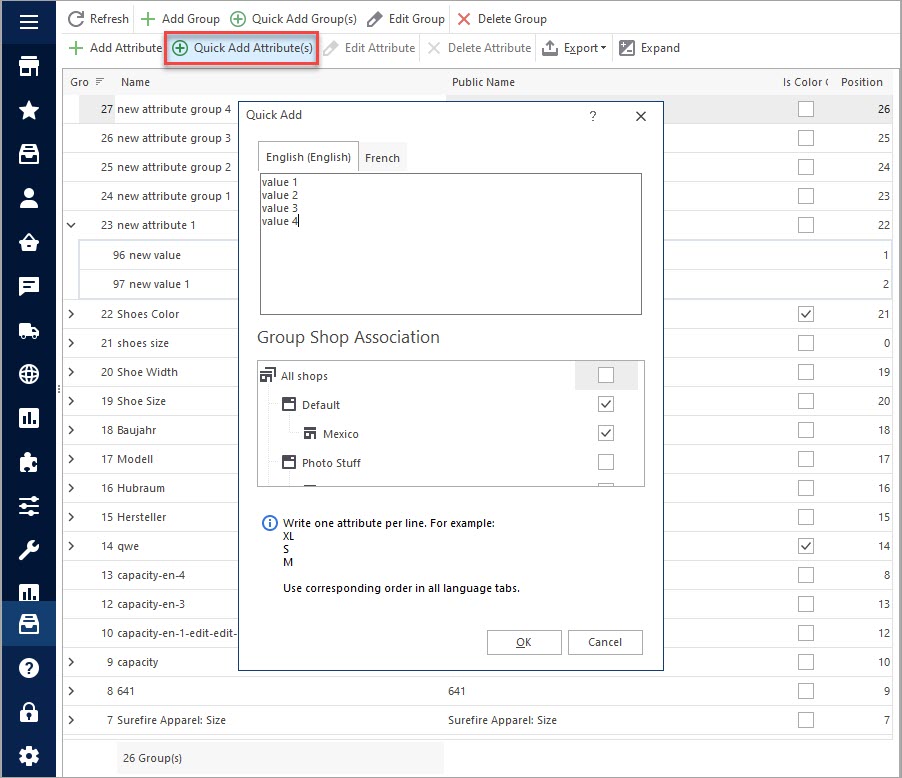Collapse the new attribute 1 group row

[71, 226]
